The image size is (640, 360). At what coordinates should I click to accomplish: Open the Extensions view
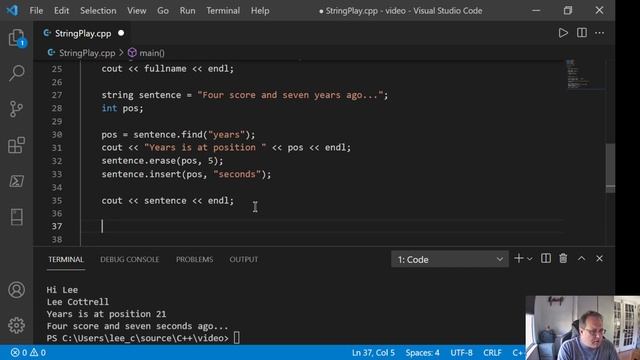click(17, 145)
